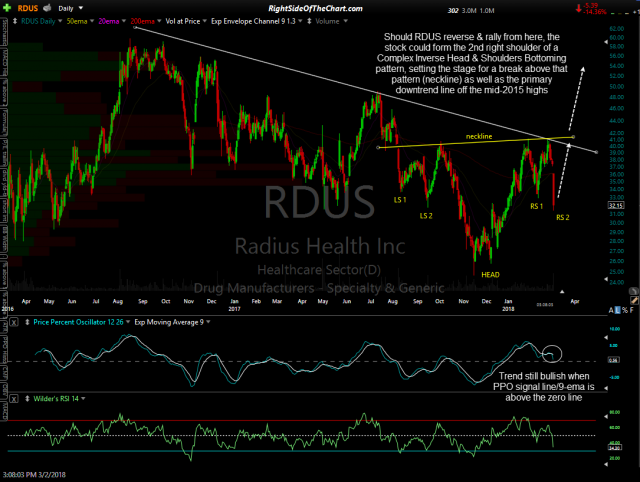Screen dimensions: 640x482
Task: Click the RS 2 label
Action: [562, 217]
